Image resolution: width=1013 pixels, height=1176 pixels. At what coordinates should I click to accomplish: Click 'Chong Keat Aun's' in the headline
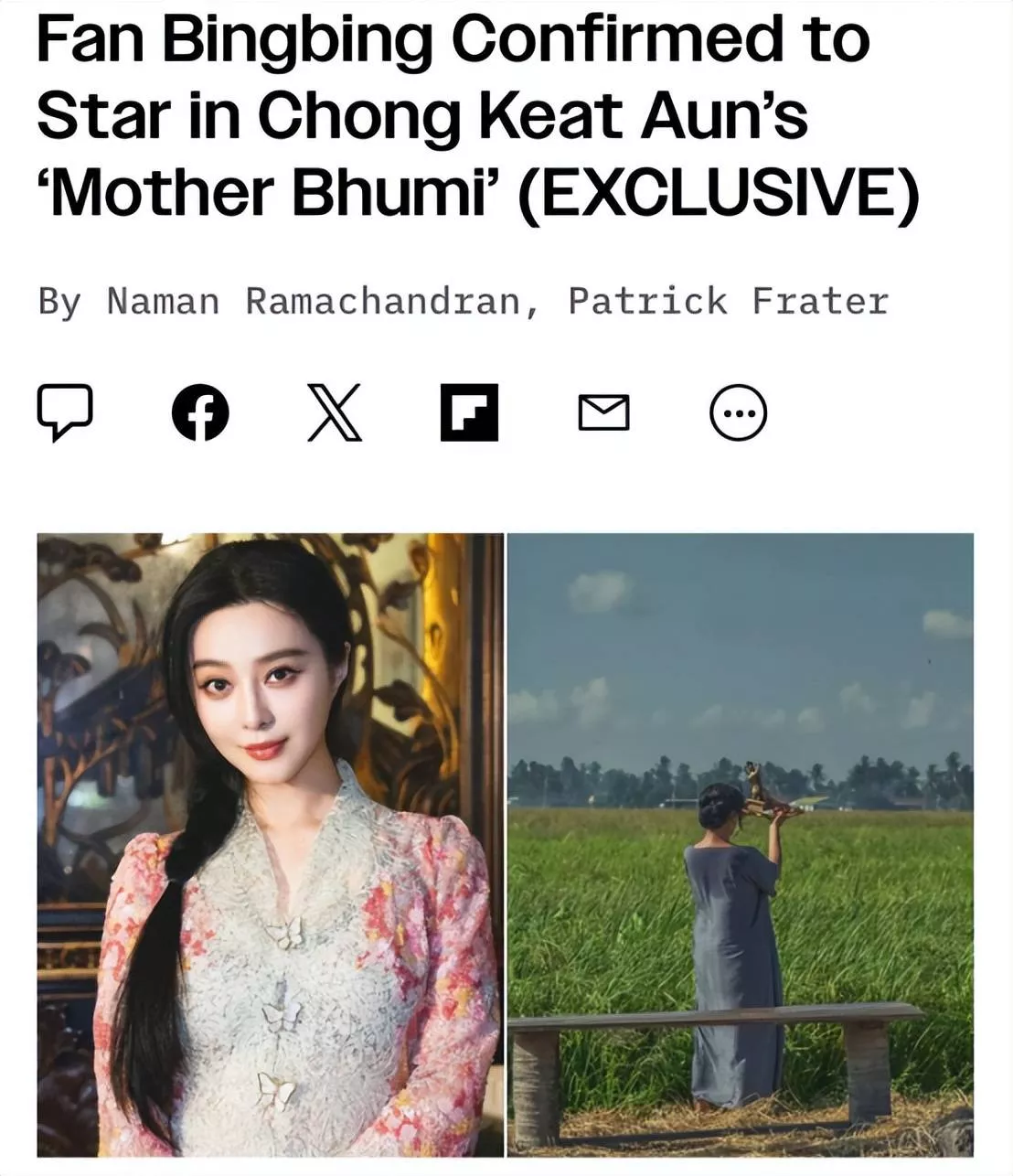click(x=533, y=115)
